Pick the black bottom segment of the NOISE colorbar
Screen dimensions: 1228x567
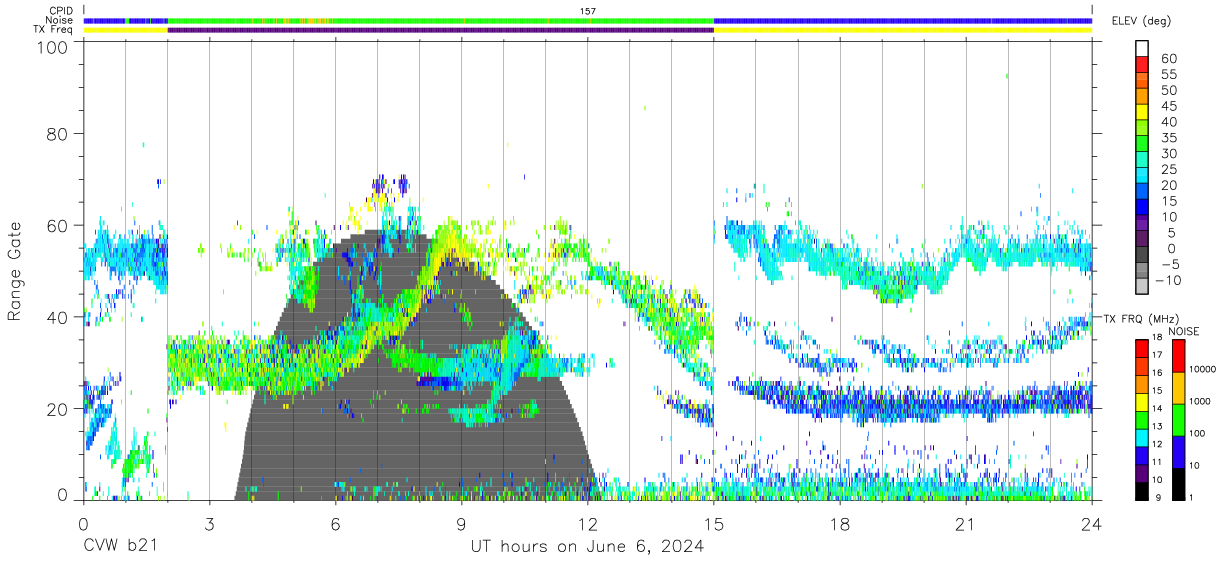1179,483
